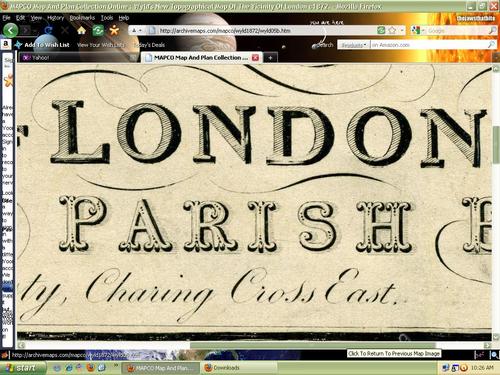Open the Windows Start menu

click(x=22, y=368)
